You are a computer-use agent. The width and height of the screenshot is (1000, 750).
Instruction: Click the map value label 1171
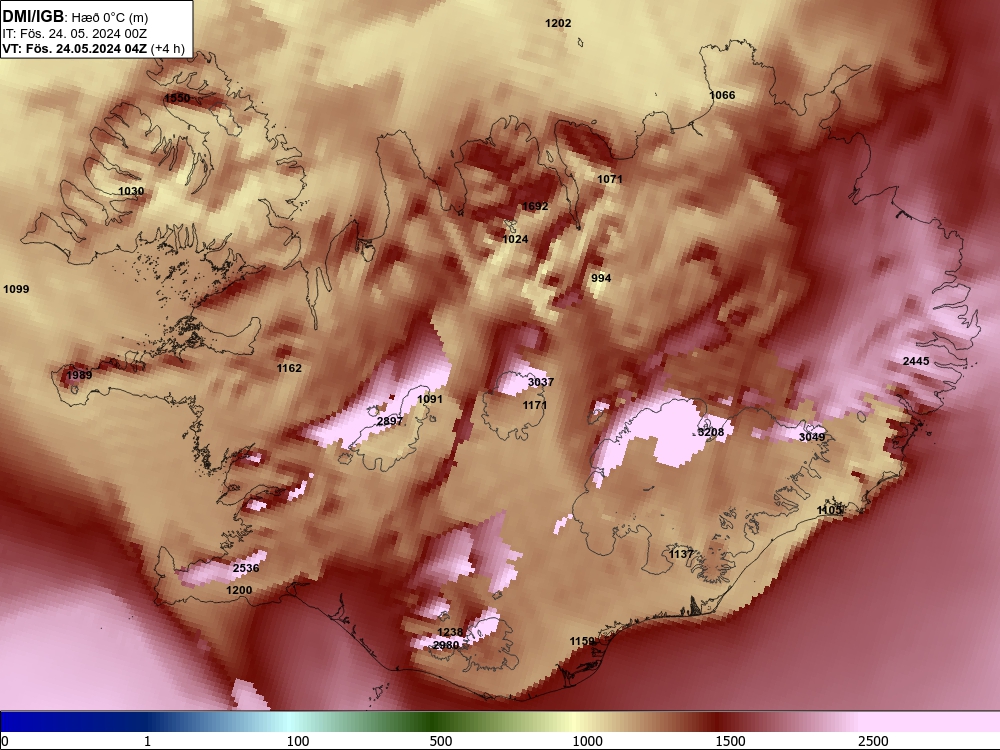(x=534, y=405)
